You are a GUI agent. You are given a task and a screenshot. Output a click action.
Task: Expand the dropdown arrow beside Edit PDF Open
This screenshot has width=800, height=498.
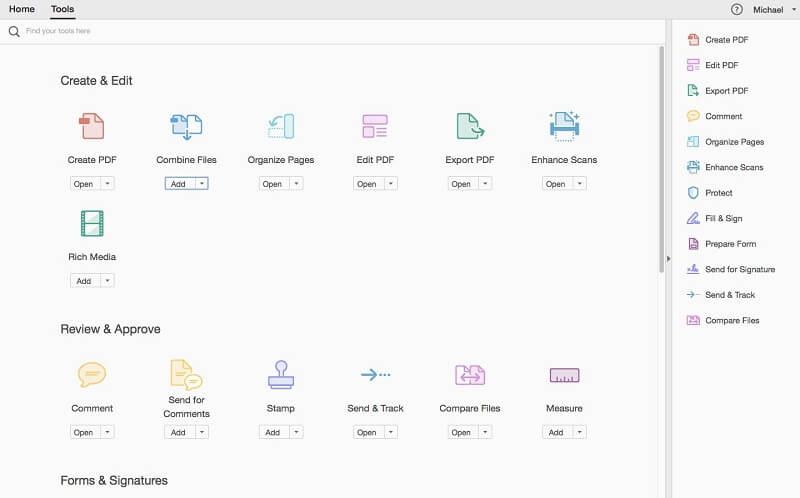coord(391,184)
